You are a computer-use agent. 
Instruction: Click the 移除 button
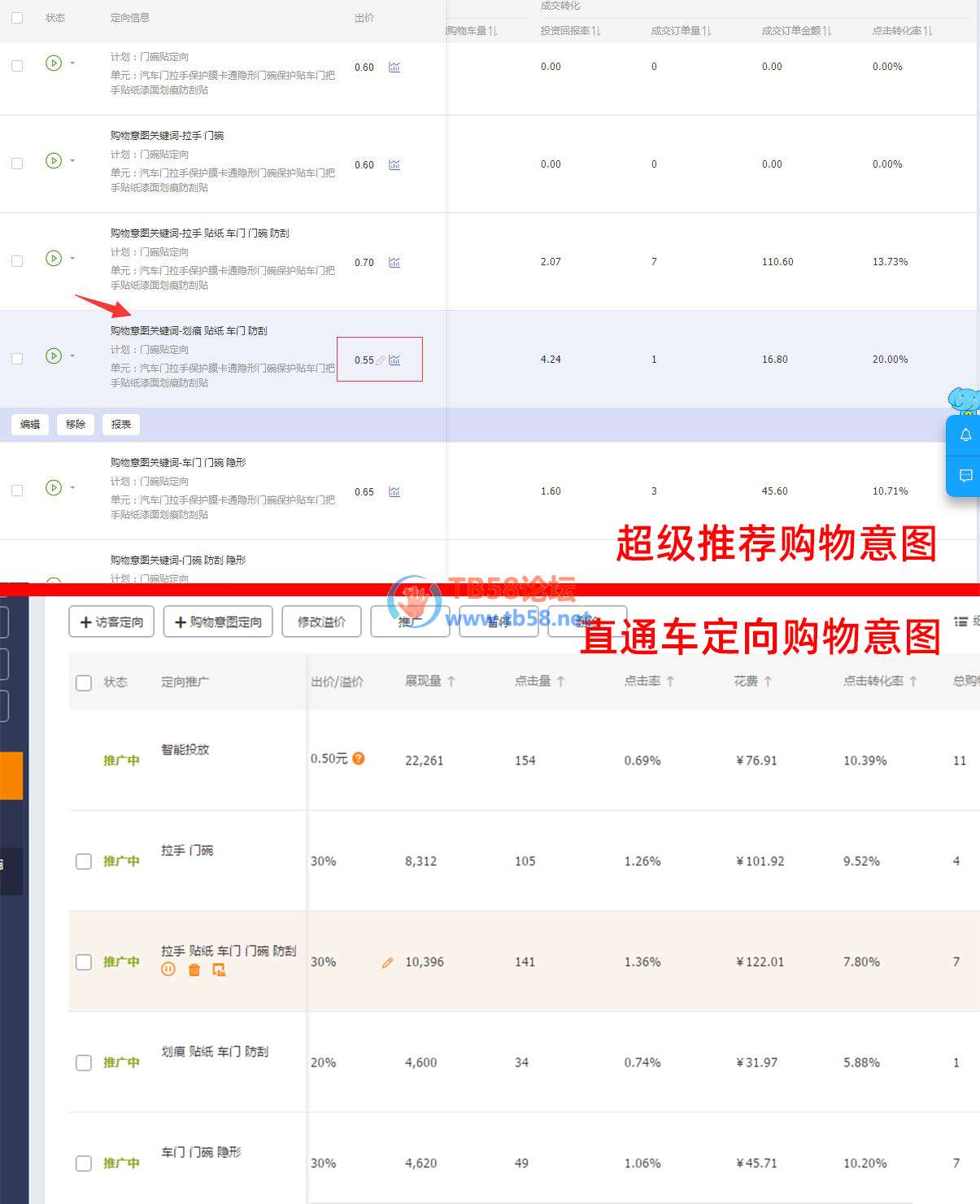pyautogui.click(x=76, y=425)
